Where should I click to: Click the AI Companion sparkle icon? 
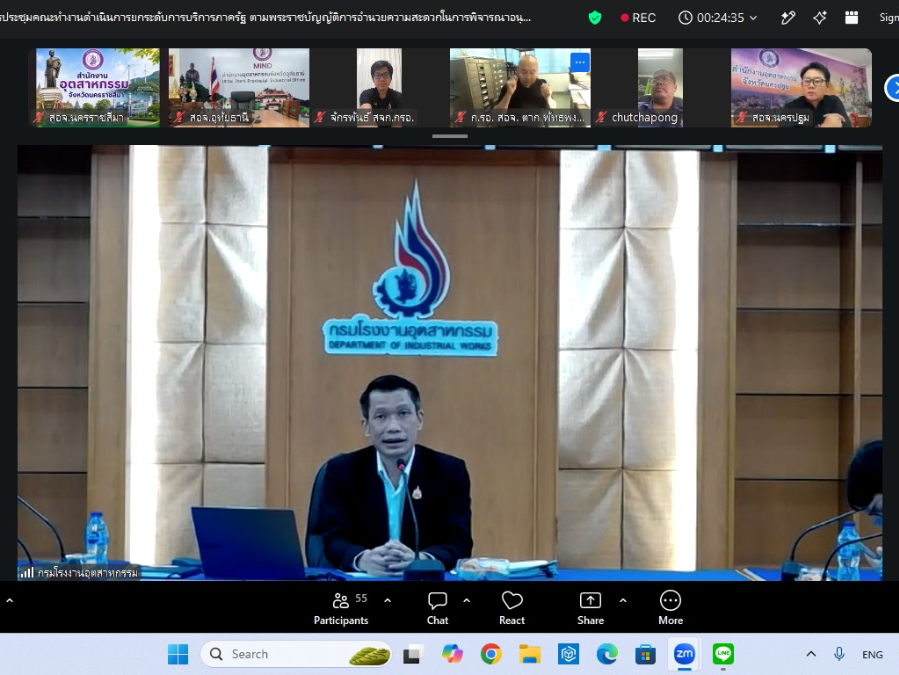[820, 18]
